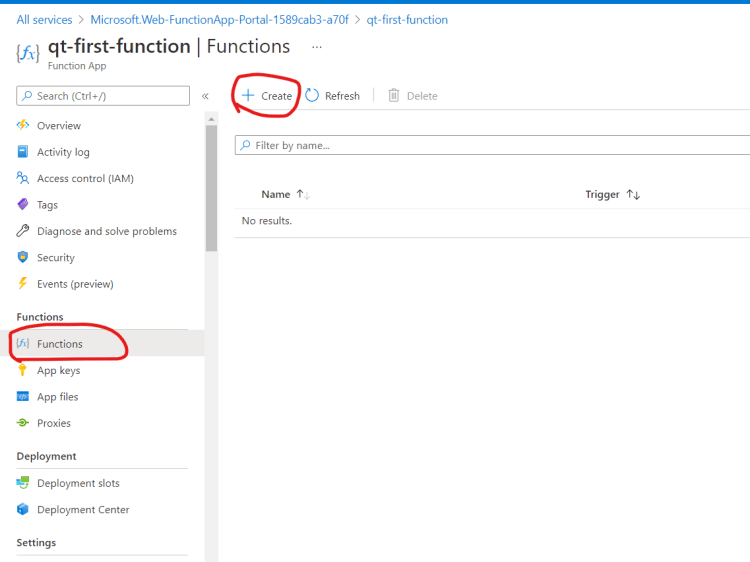Click the Trigger column header text

coord(602,194)
